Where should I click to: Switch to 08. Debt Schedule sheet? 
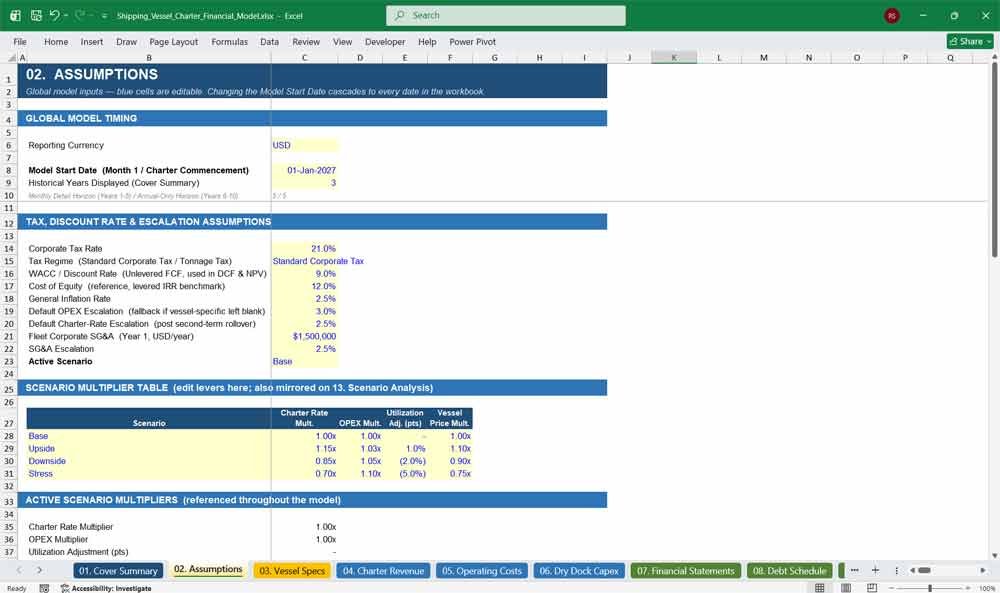point(790,571)
